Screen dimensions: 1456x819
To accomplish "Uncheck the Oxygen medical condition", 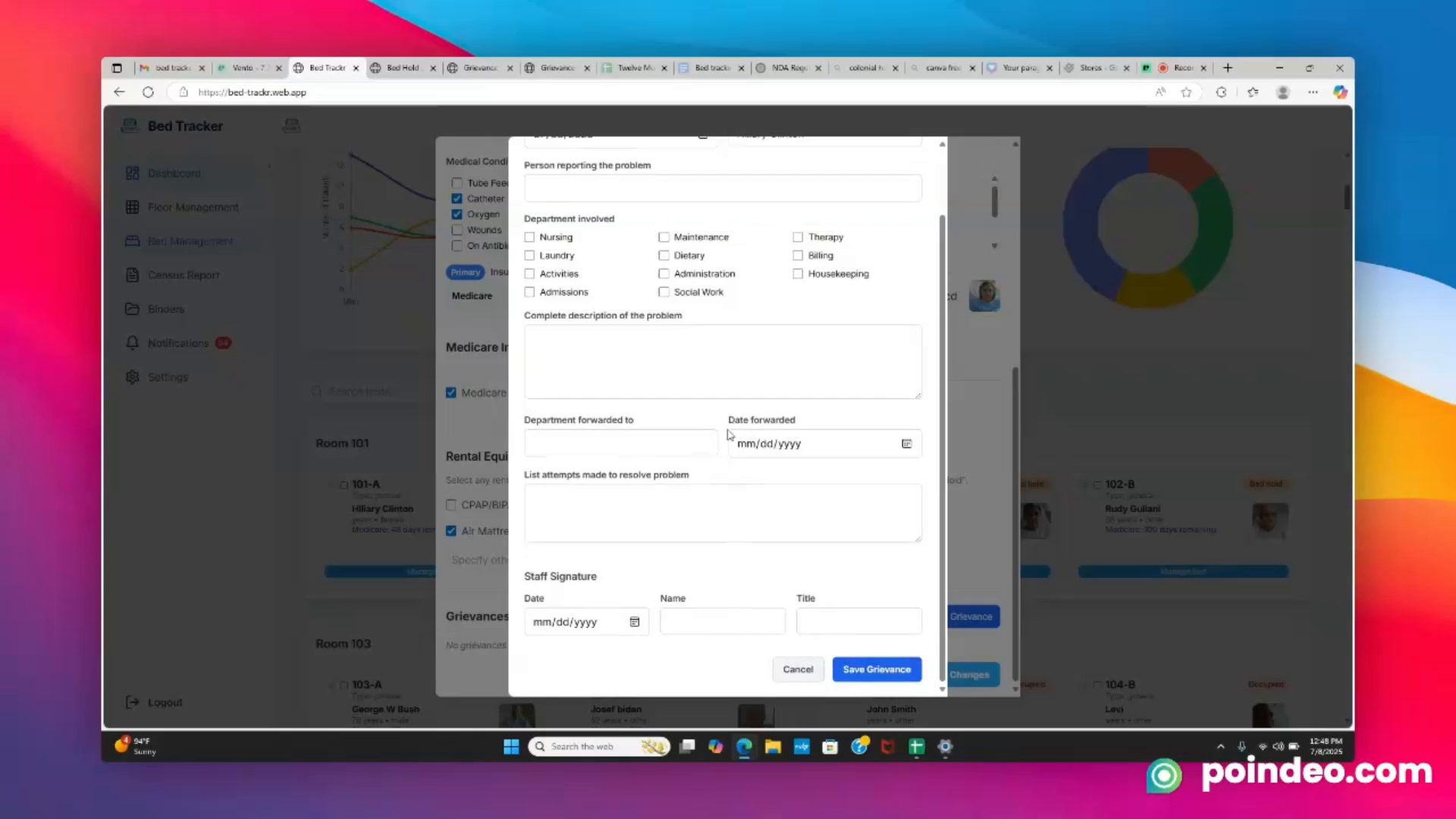I will tap(457, 214).
